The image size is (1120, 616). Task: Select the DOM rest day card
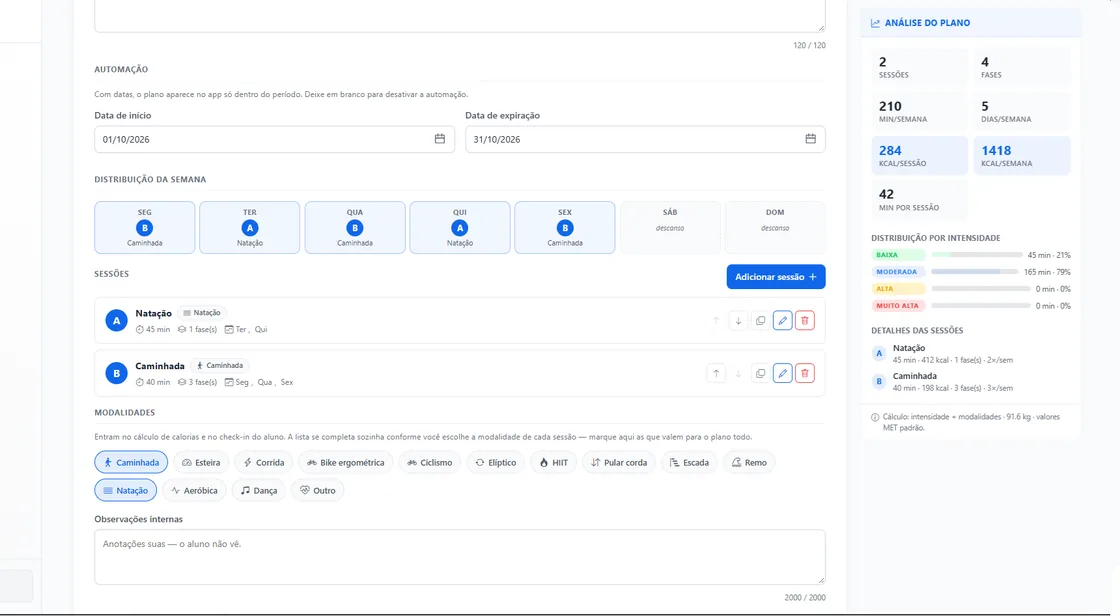click(x=775, y=227)
